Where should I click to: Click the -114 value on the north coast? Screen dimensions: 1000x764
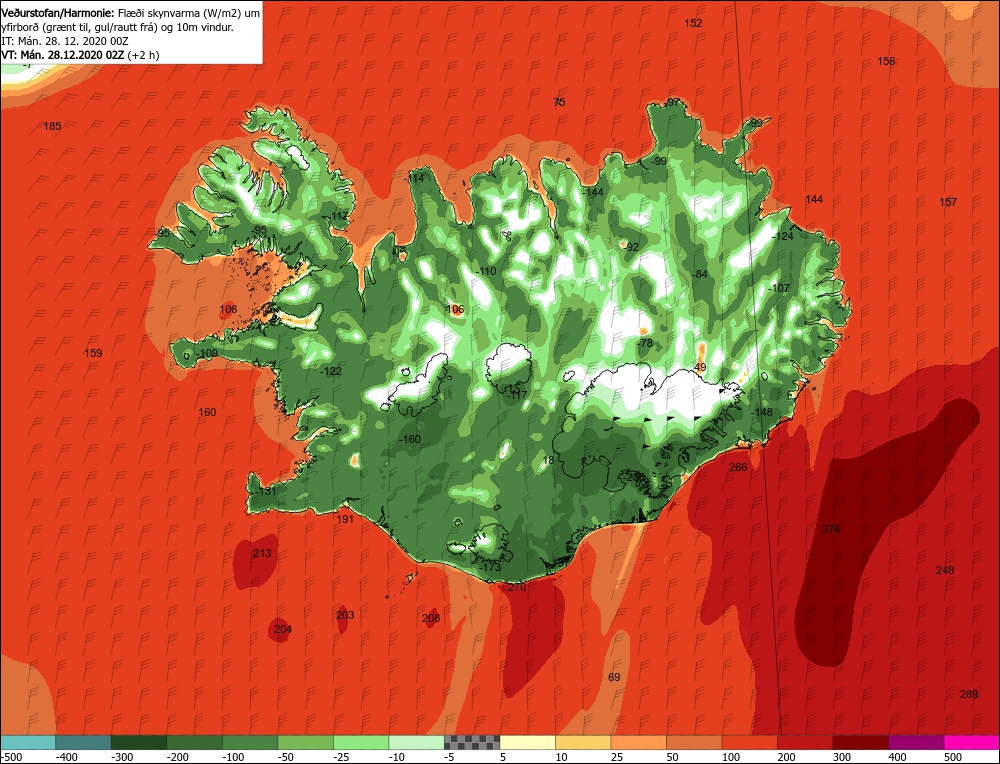[414, 178]
